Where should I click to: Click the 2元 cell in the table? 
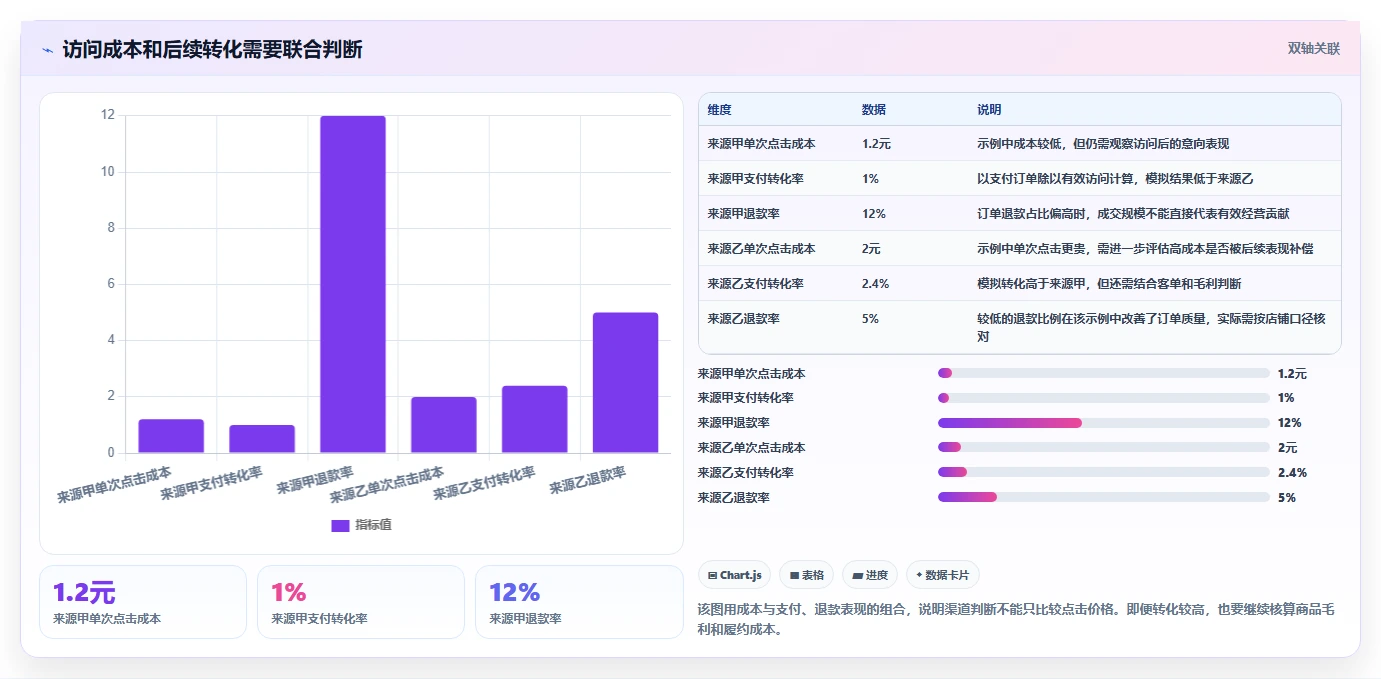click(871, 249)
